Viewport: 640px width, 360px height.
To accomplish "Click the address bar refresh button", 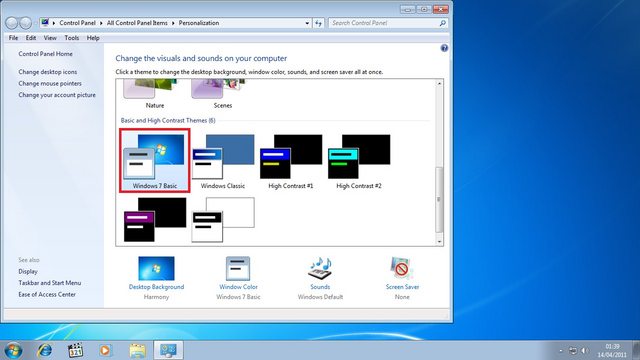I will (x=318, y=23).
